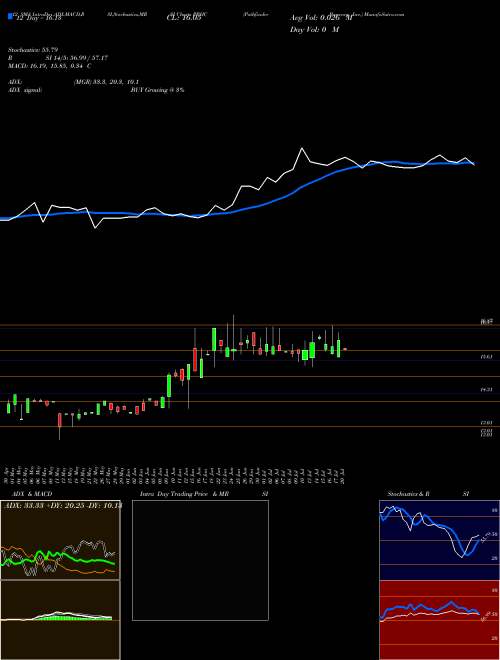The image size is (500, 660).
Task: Click the (MGR) 33.3, 20.3, 10.1 values
Action: [106, 82]
